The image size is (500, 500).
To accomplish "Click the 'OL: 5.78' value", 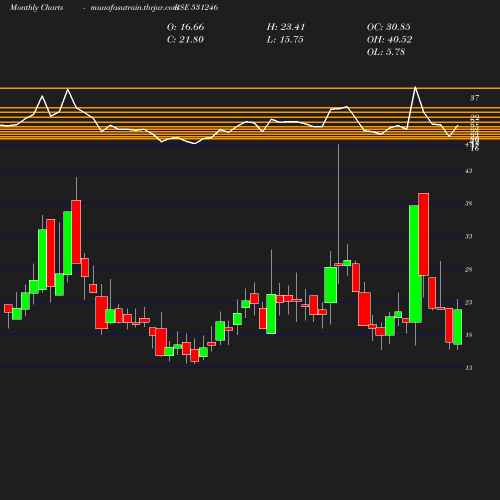I will click(386, 52).
